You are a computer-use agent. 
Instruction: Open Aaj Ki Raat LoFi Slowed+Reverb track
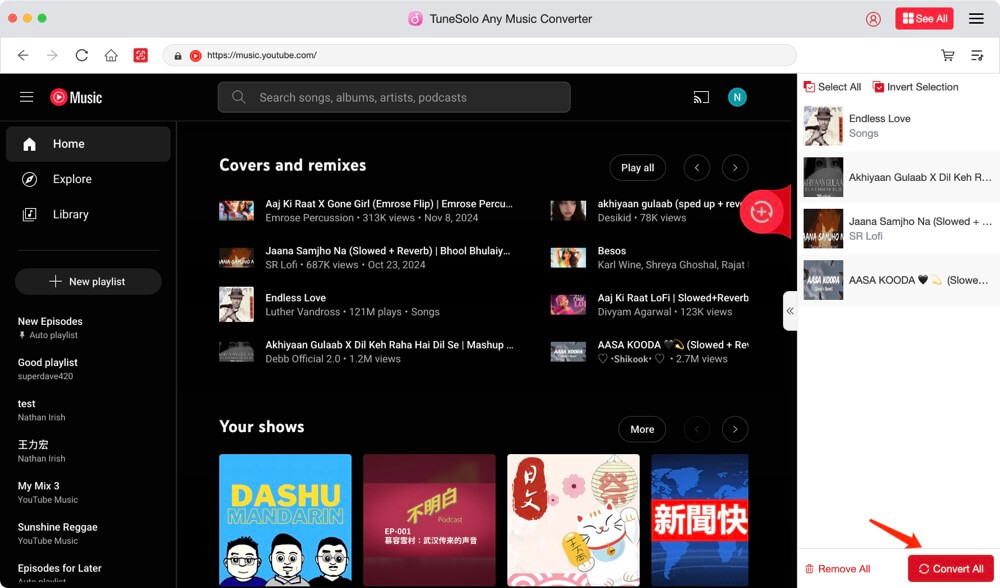673,298
